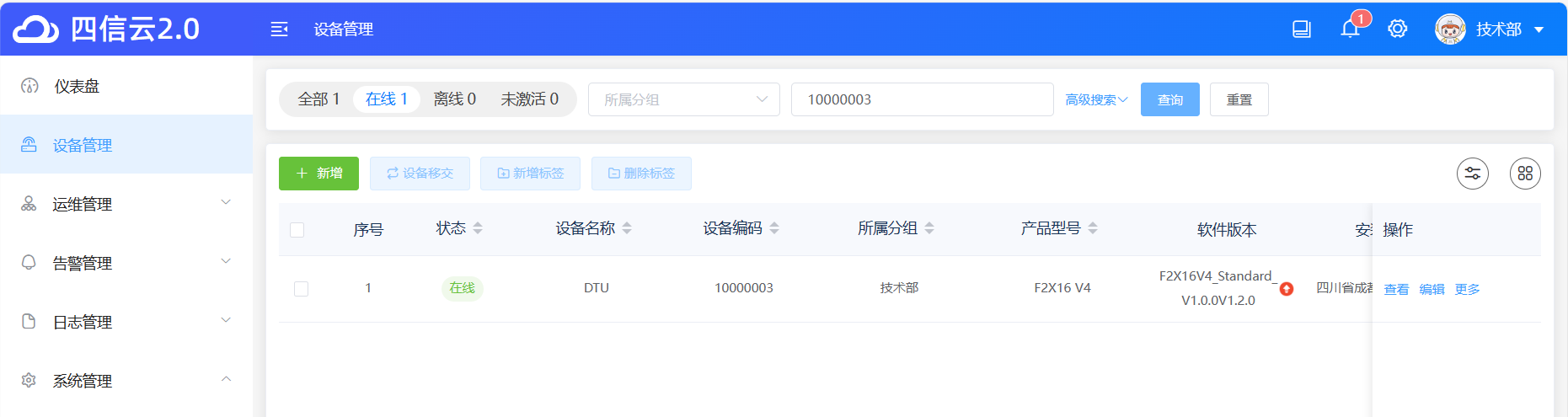Switch to grid card view icon
The height and width of the screenshot is (417, 1568).
coord(1525,174)
